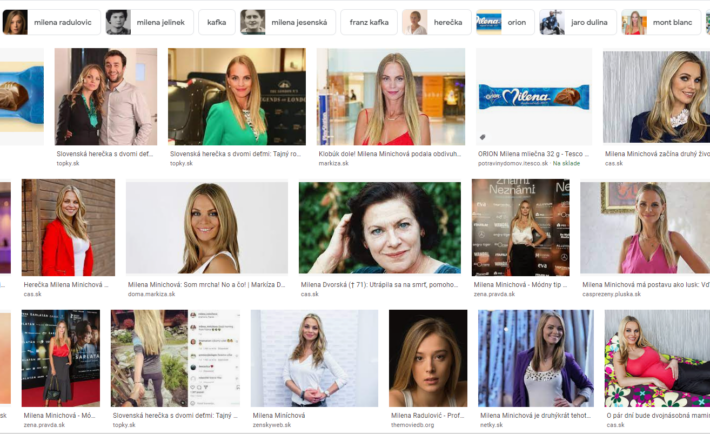Screen dimensions: 710x434
Task: Open Milena Dvorská dark-haired portrait image
Action: click(380, 227)
